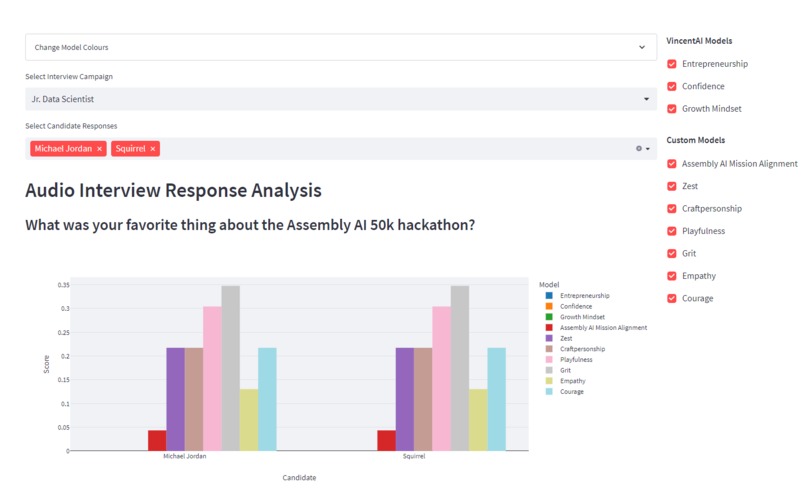Uncheck the Grit custom model checkbox

click(x=672, y=253)
